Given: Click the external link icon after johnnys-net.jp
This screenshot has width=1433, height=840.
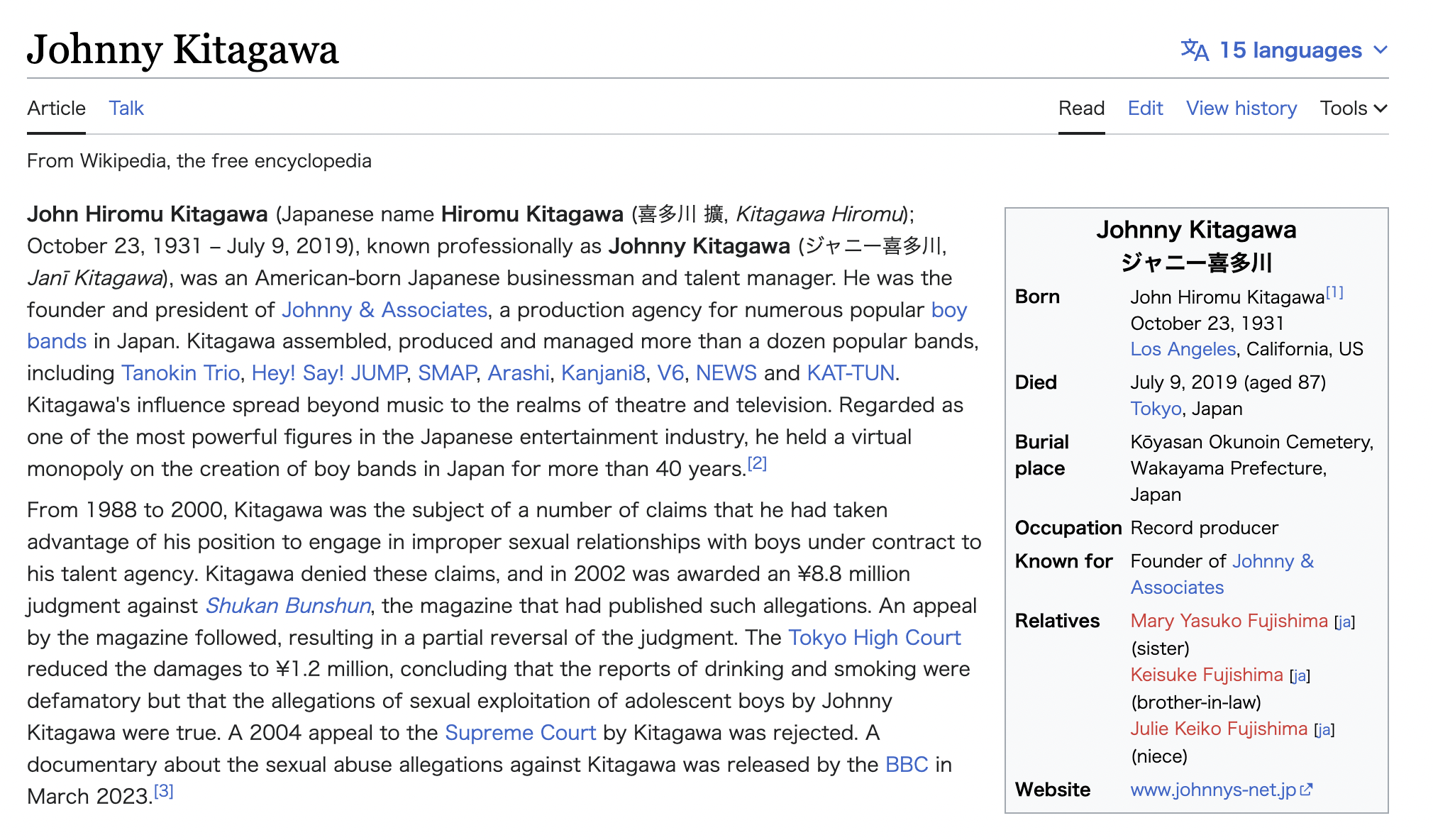Looking at the screenshot, I should [x=1306, y=790].
